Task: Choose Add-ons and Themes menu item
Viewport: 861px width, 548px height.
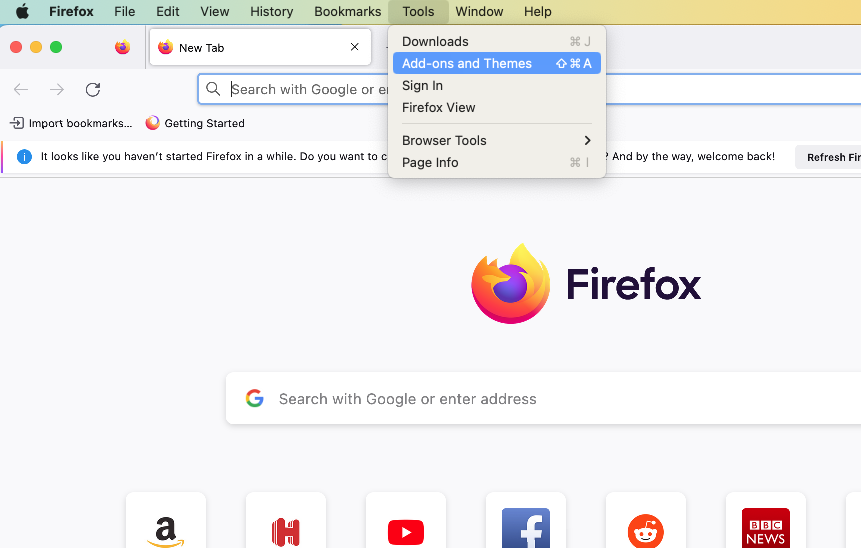Action: (x=497, y=64)
